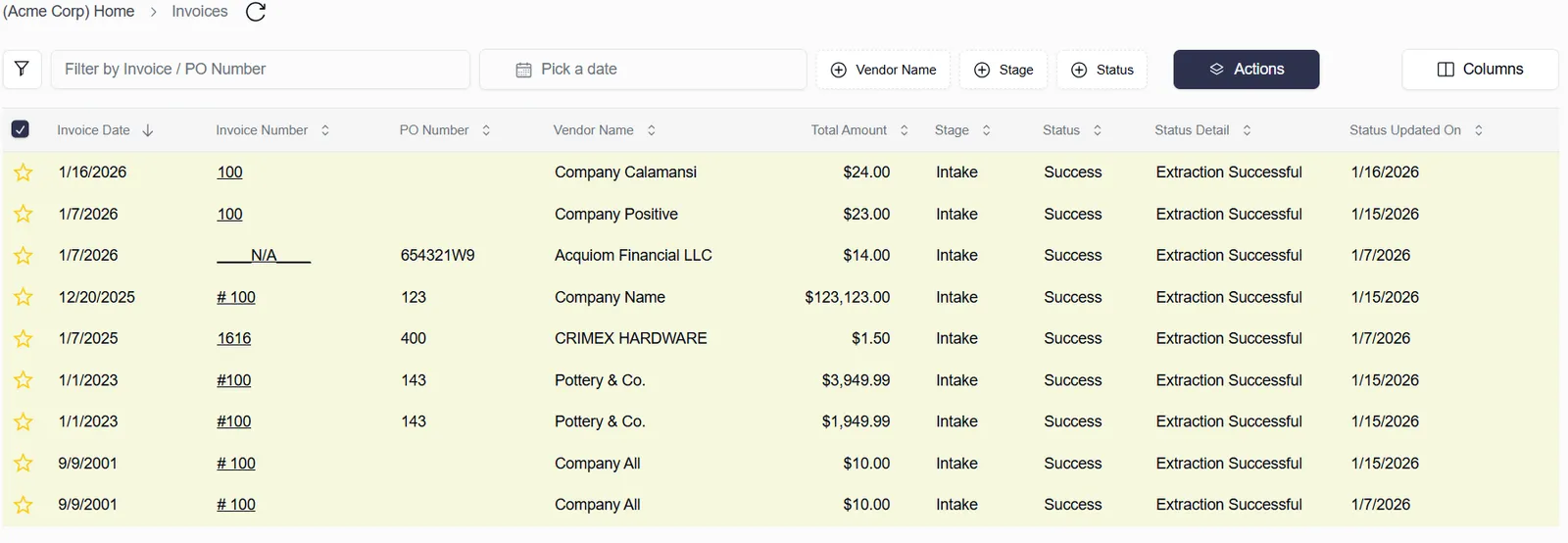Screen dimensions: 1568x543
Task: Click the 1/16/2026 invoice date cell
Action: tap(93, 173)
